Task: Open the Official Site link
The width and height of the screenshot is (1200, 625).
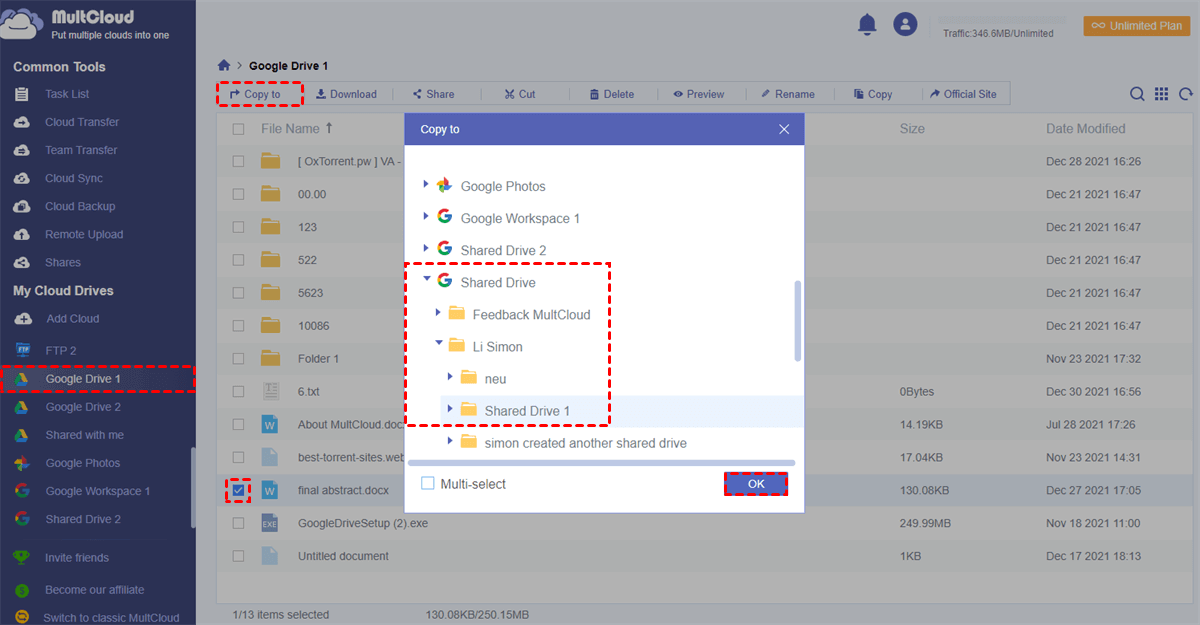Action: pyautogui.click(x=963, y=94)
